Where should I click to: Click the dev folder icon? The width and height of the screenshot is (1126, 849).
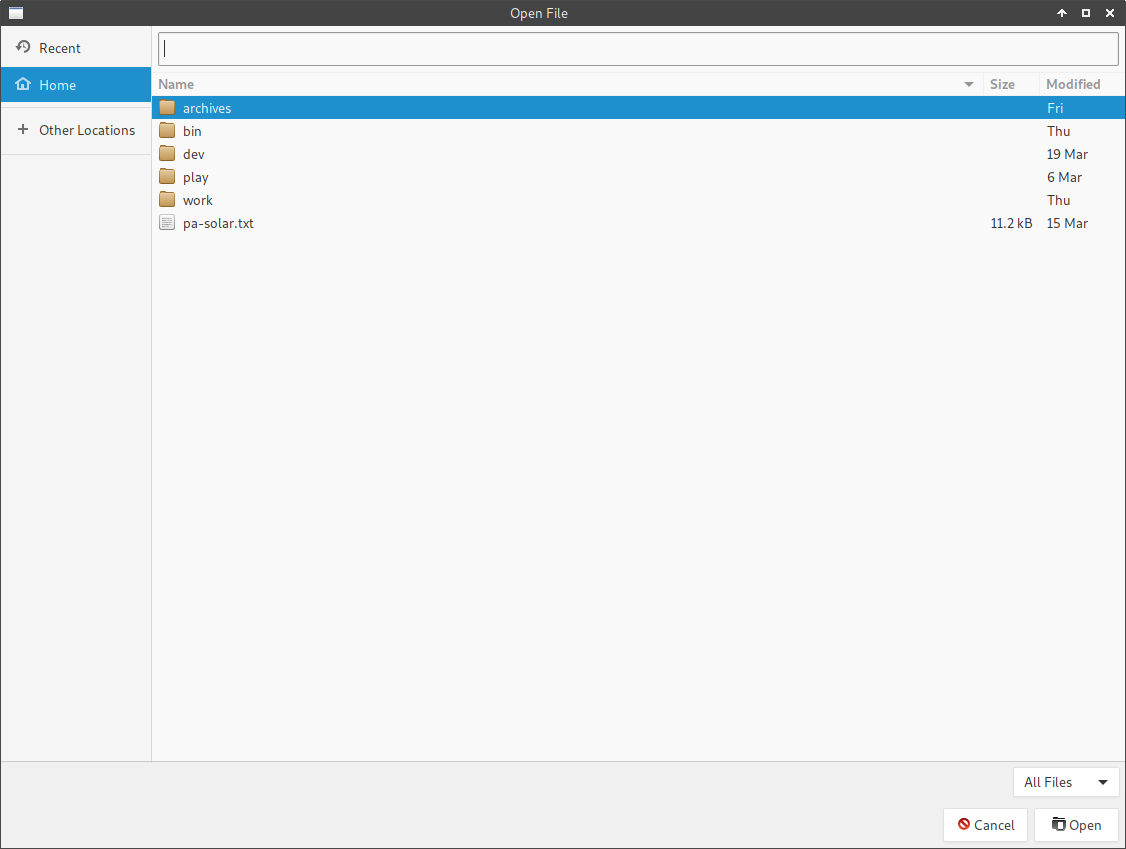point(167,154)
